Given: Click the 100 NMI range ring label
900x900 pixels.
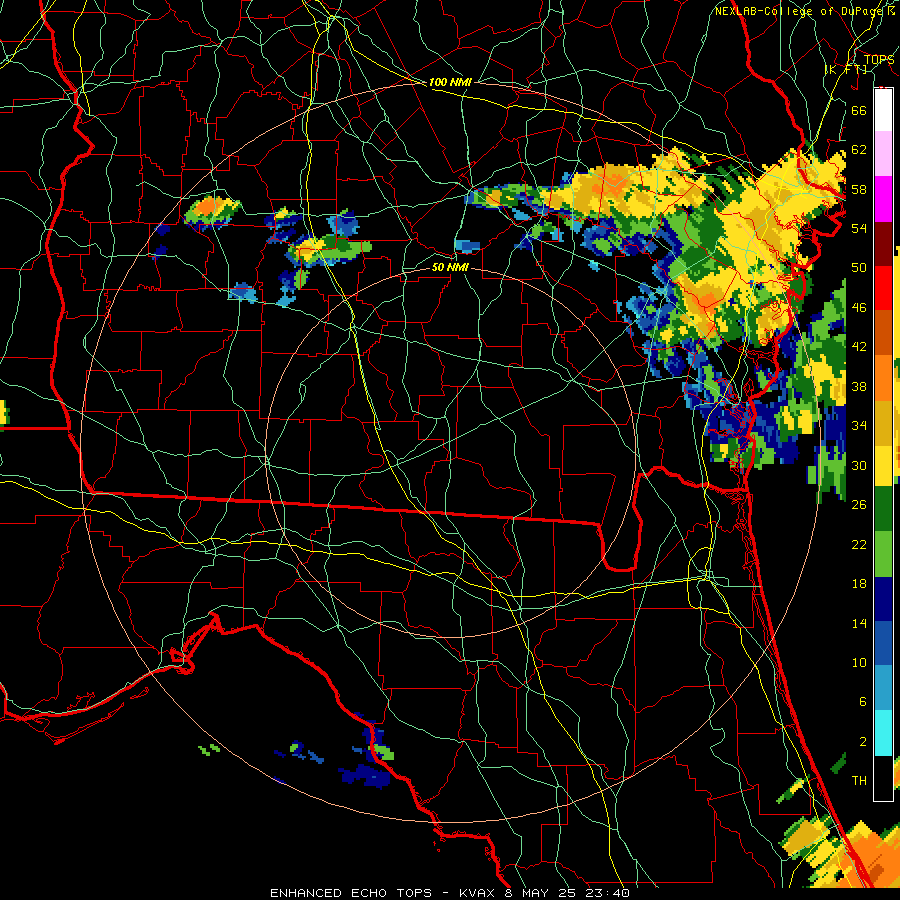Looking at the screenshot, I should coord(450,82).
